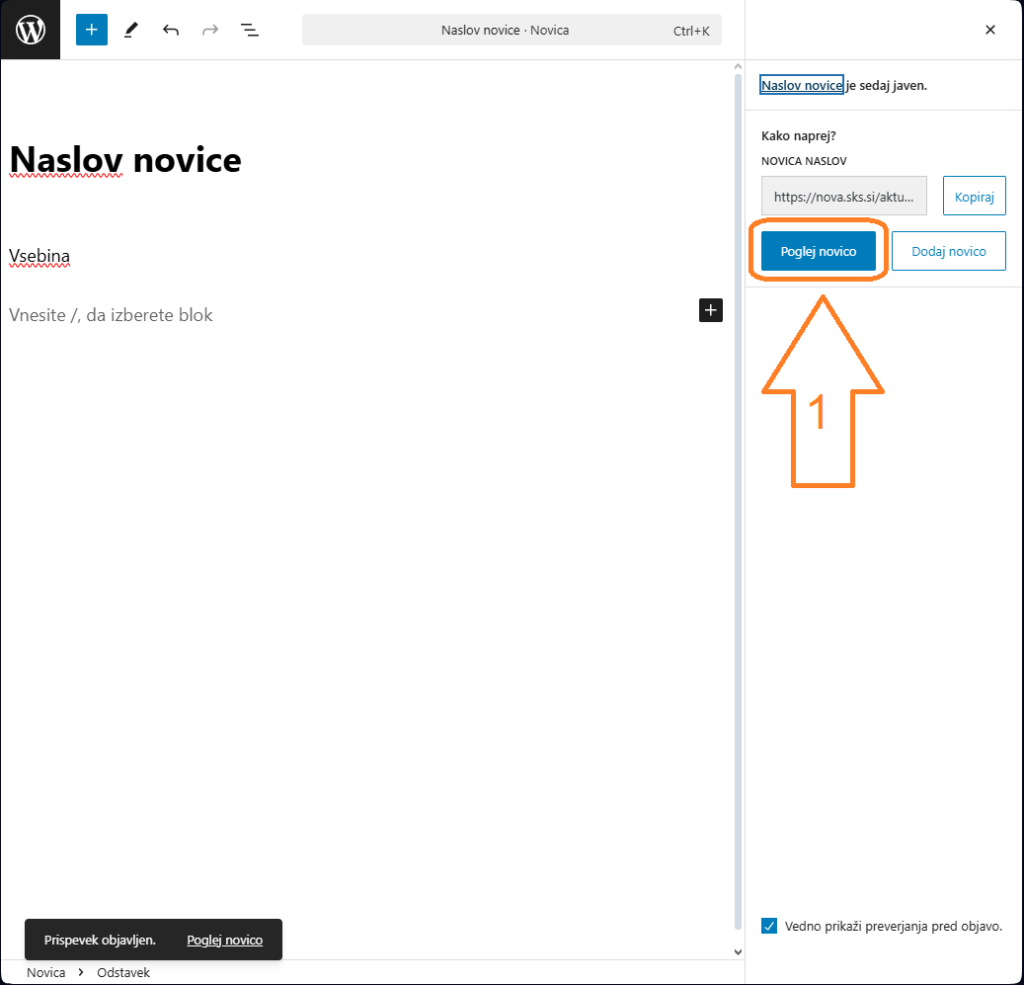Open the 'Naslov novice' link in panel
1024x985 pixels.
click(802, 86)
